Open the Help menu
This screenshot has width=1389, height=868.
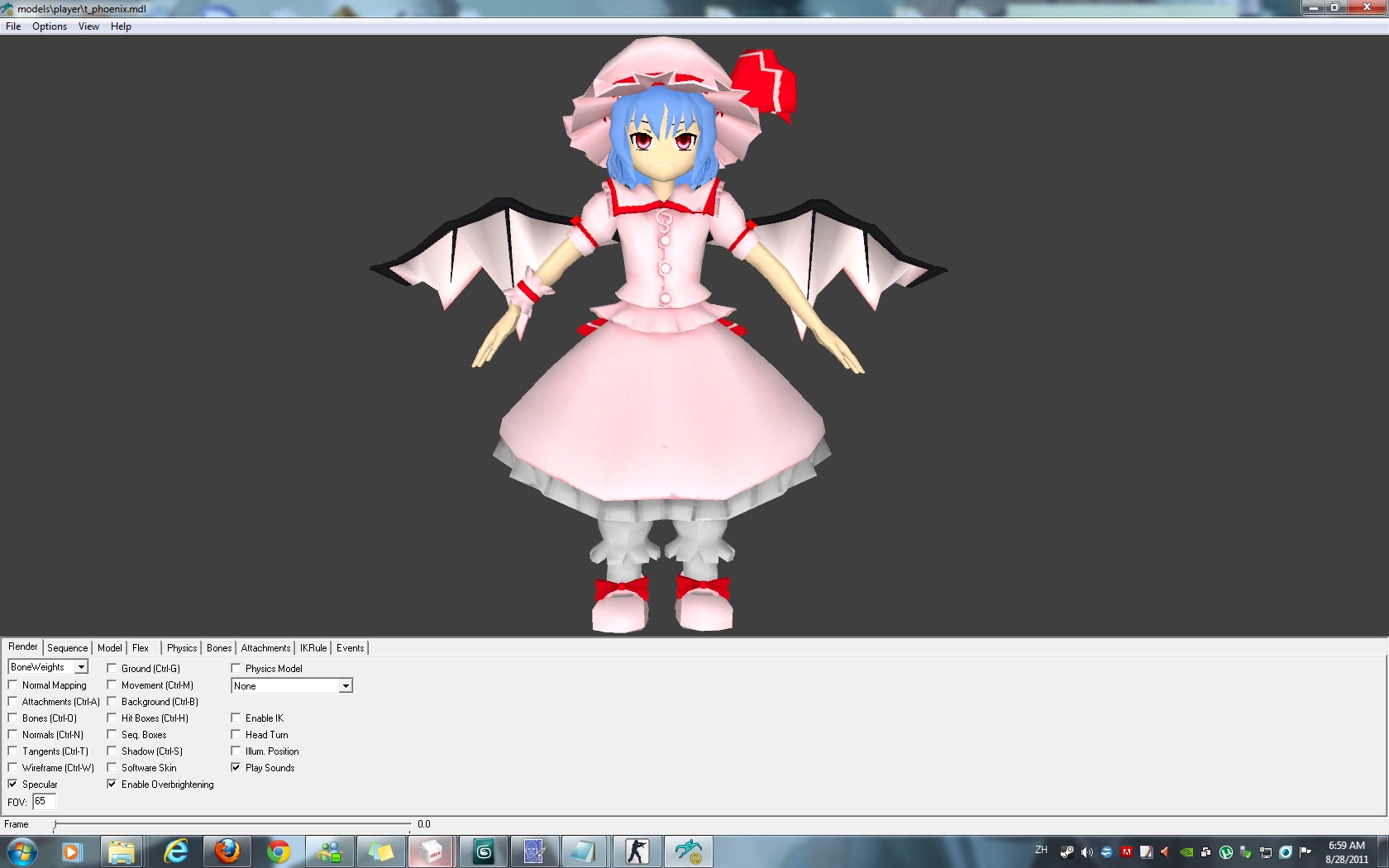tap(121, 26)
